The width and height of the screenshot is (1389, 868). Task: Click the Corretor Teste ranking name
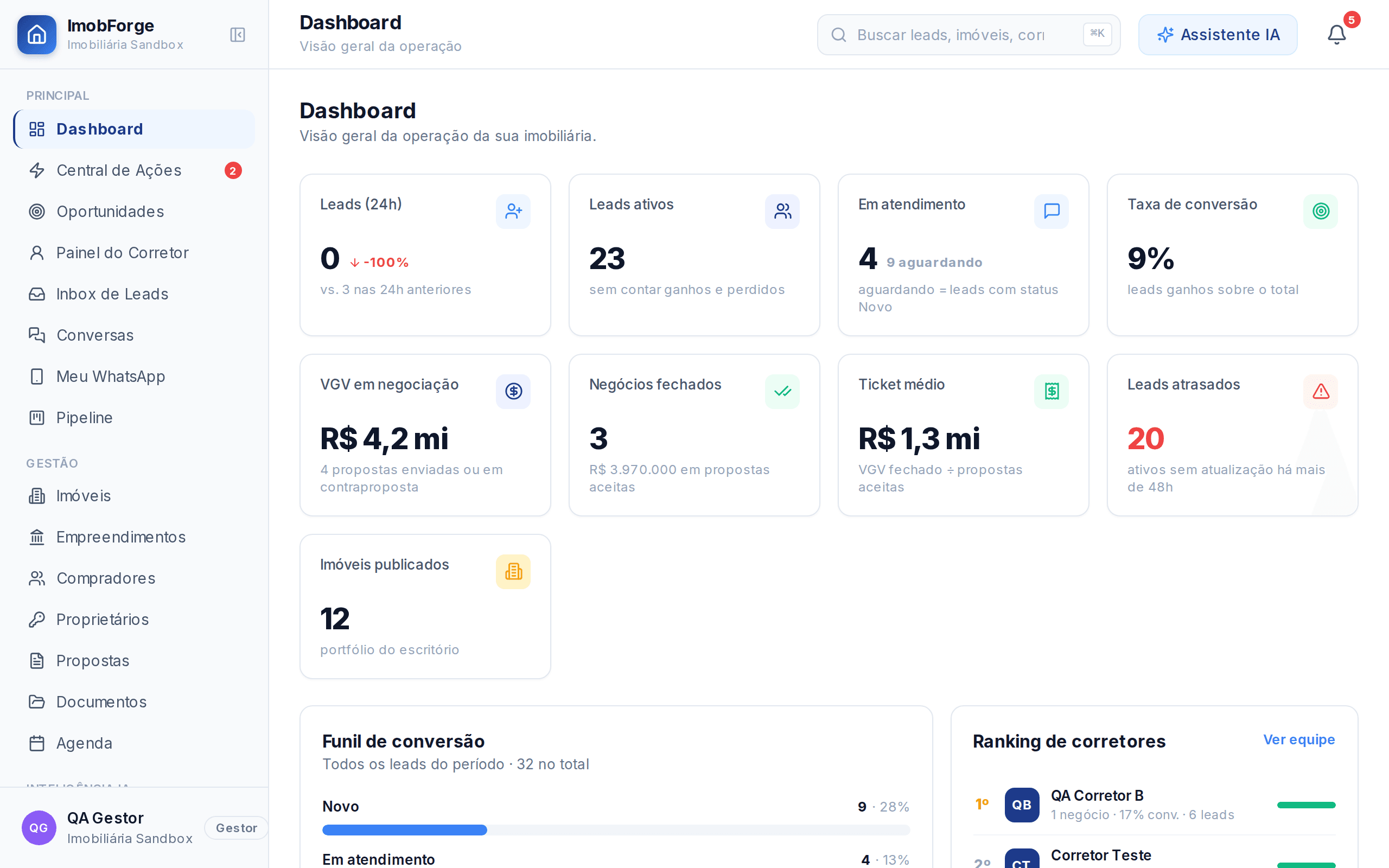[x=1101, y=856]
